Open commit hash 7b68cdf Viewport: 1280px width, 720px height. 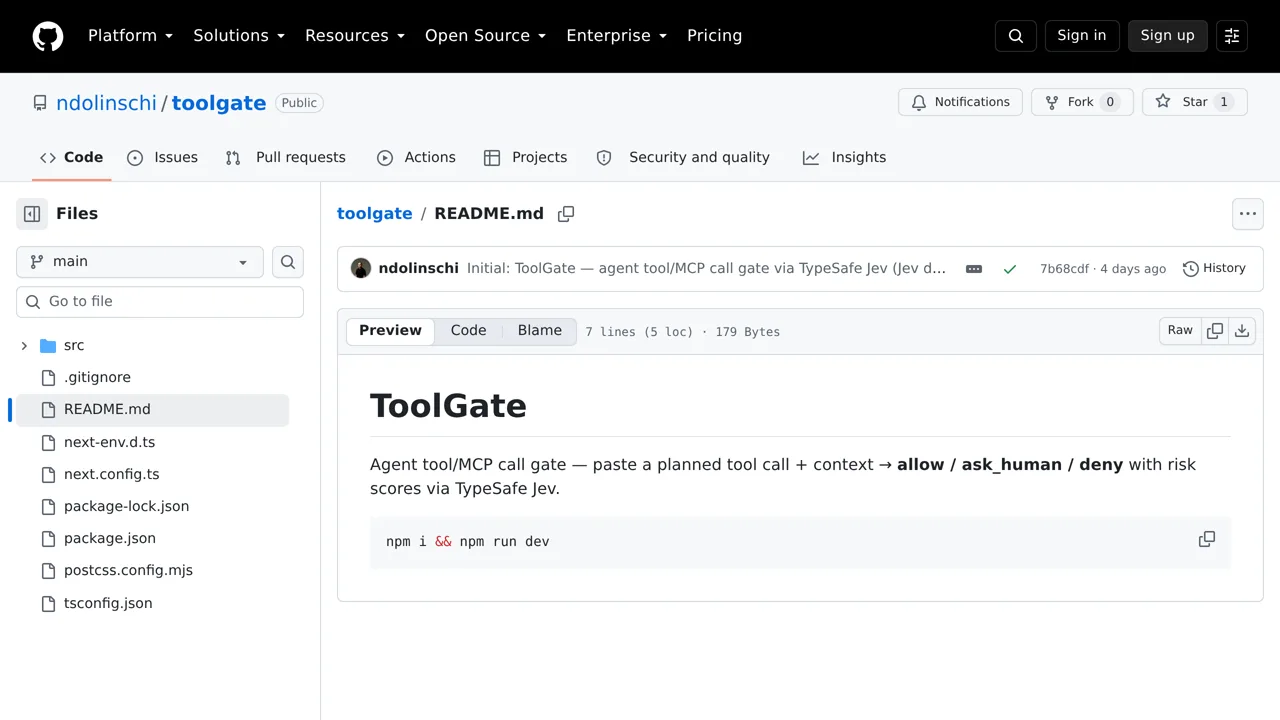pos(1064,269)
